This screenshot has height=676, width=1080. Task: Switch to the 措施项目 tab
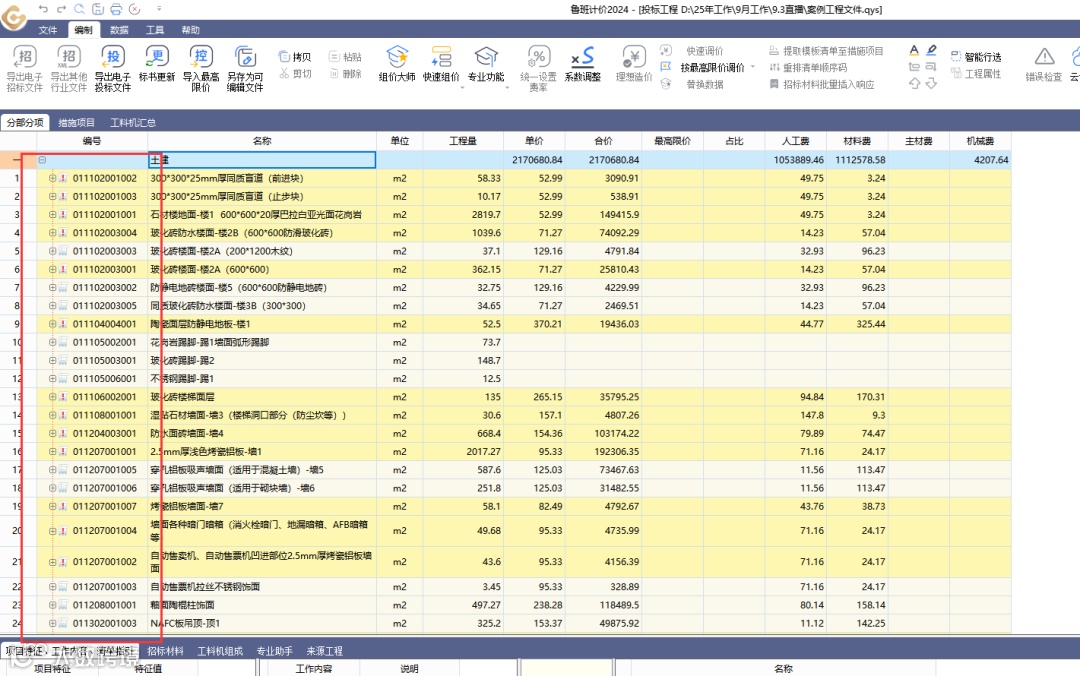(x=76, y=122)
